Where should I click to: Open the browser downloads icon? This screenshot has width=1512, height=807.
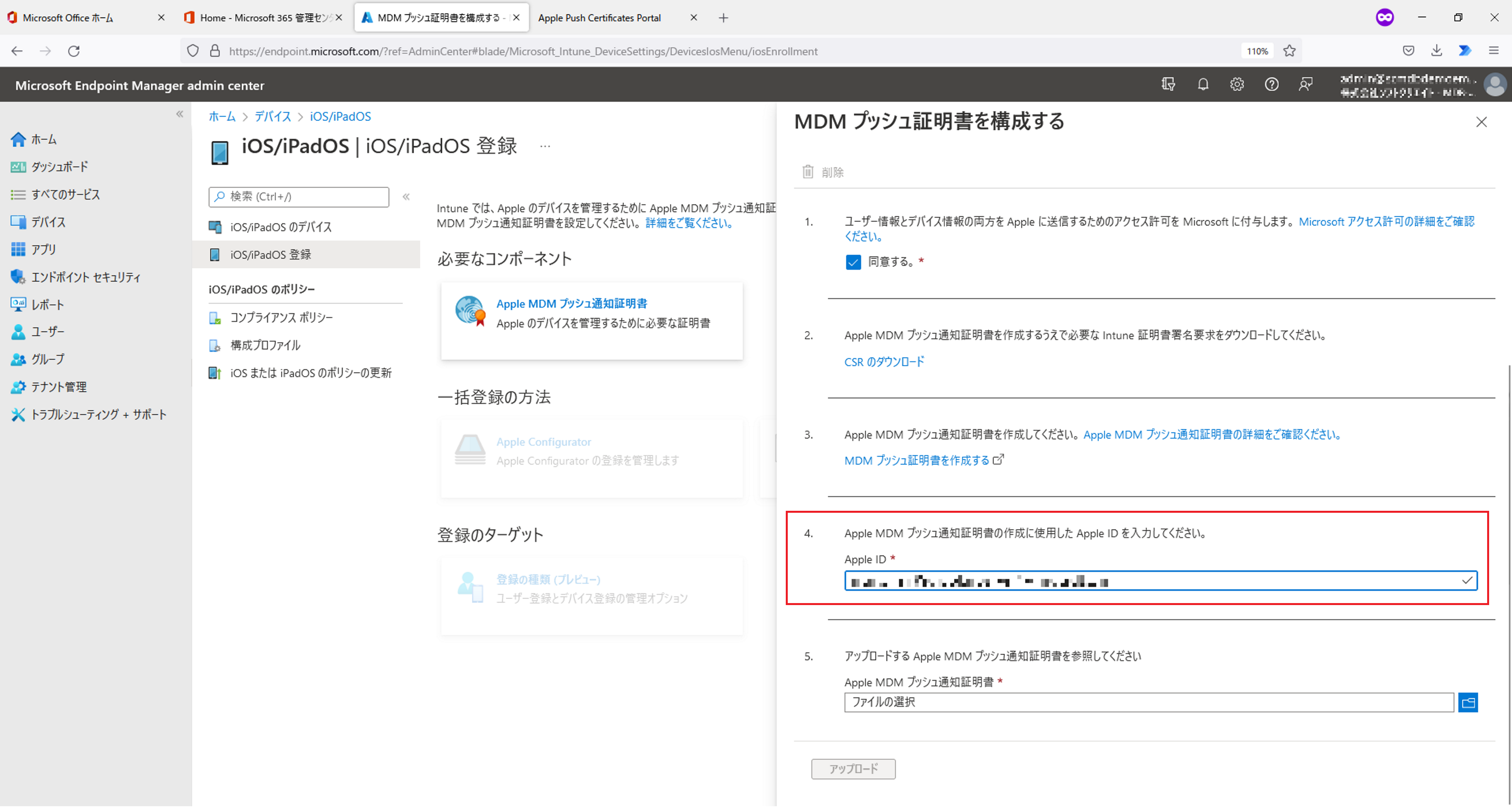pyautogui.click(x=1436, y=51)
